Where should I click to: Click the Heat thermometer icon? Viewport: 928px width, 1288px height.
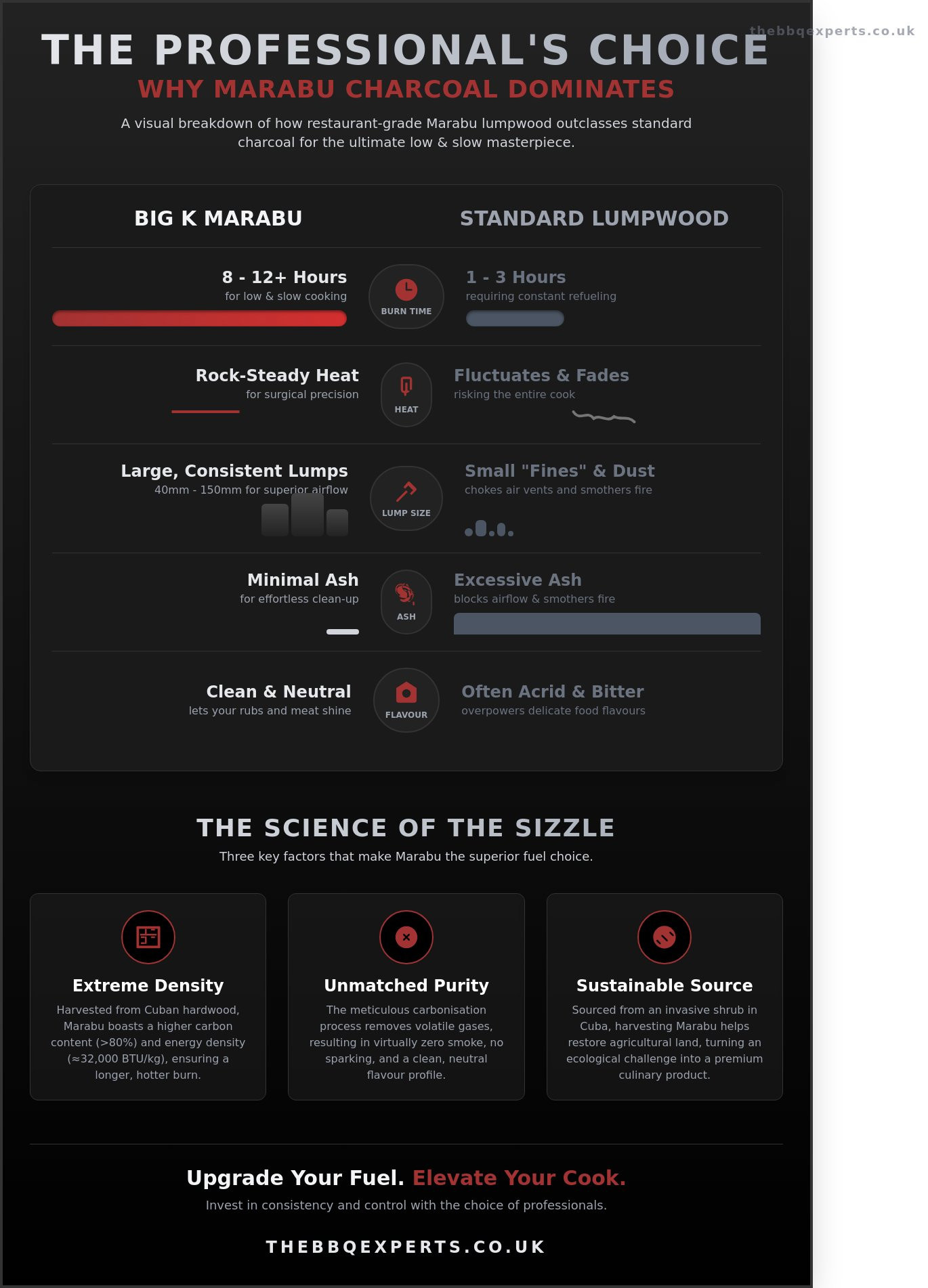[x=406, y=386]
